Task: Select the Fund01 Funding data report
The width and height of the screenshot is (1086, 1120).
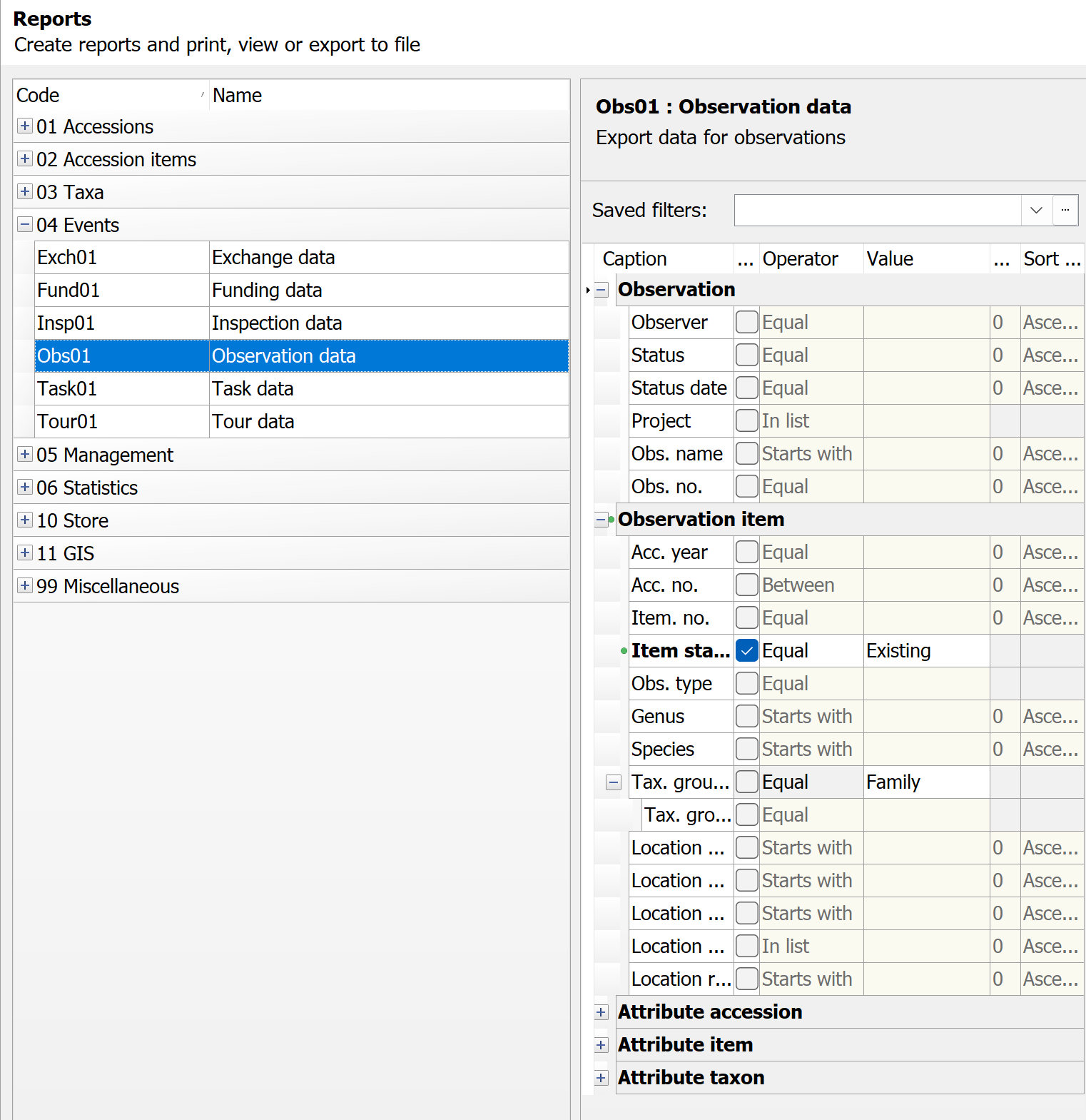Action: click(x=302, y=291)
